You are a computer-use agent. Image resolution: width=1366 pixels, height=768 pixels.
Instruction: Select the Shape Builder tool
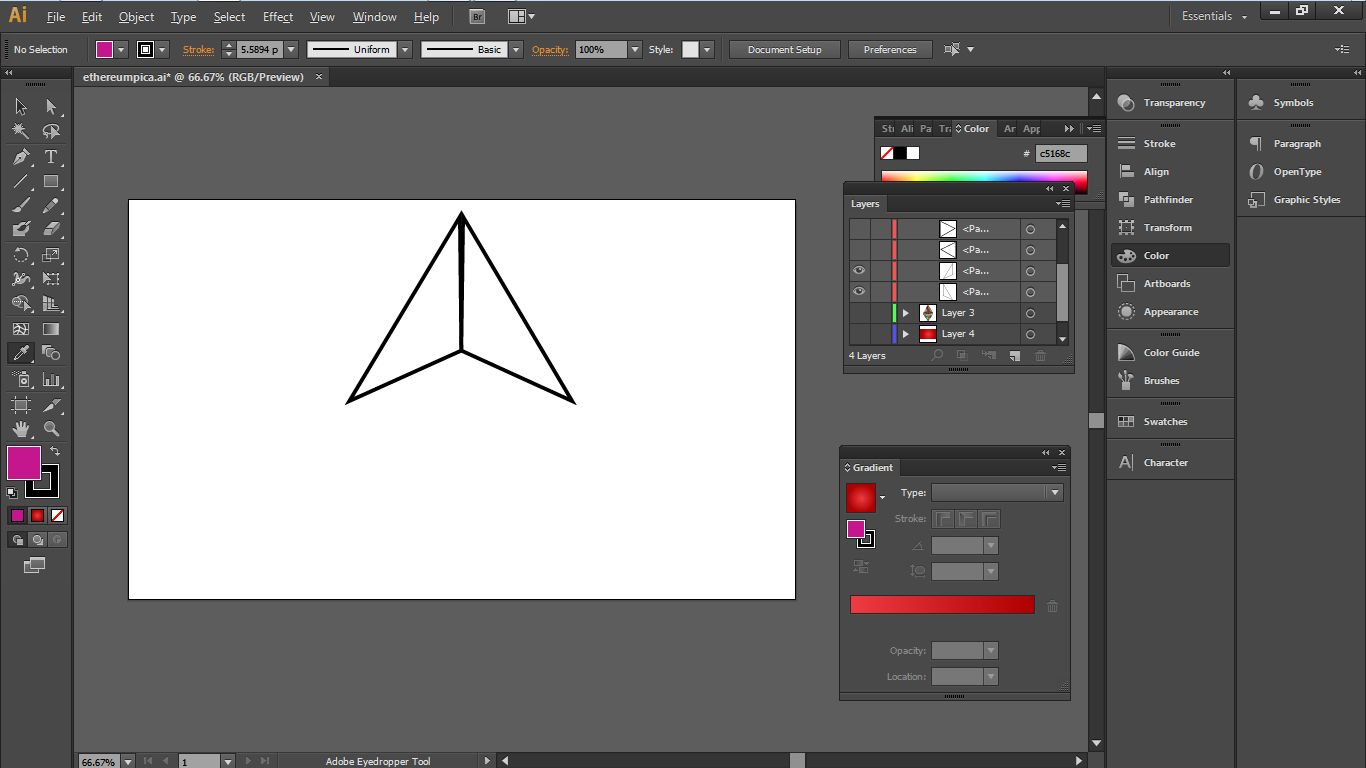[21, 303]
